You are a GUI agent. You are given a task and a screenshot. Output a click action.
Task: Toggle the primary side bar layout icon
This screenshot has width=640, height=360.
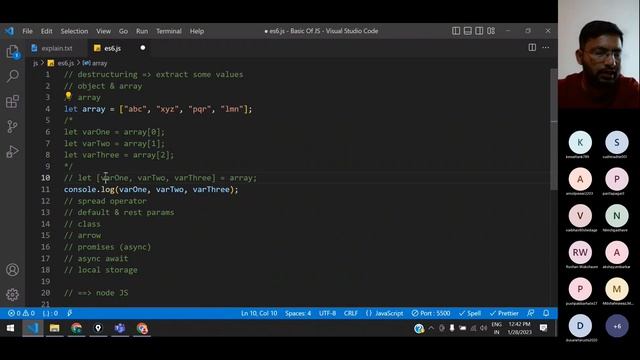[x=456, y=31]
